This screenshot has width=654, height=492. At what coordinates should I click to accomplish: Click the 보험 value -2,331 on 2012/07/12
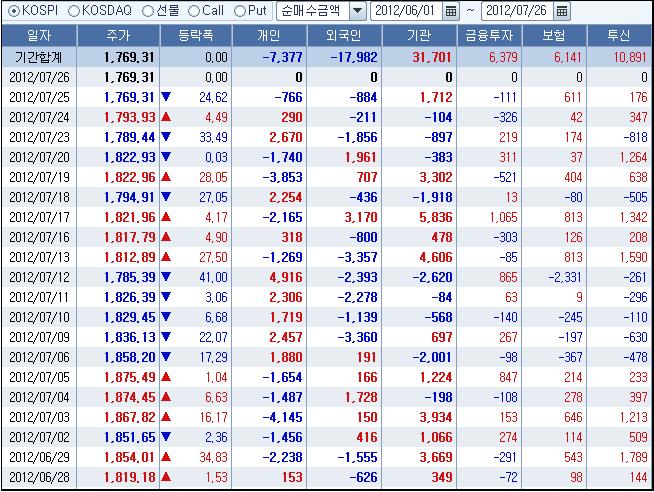[565, 277]
